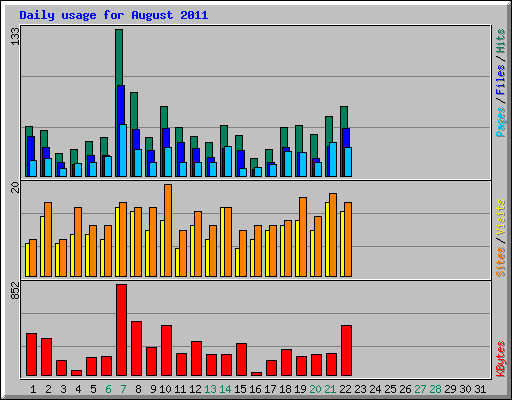Screen dimensions: 512x400
Task: Click the red KBytes bar for day 8
Action: click(x=137, y=348)
